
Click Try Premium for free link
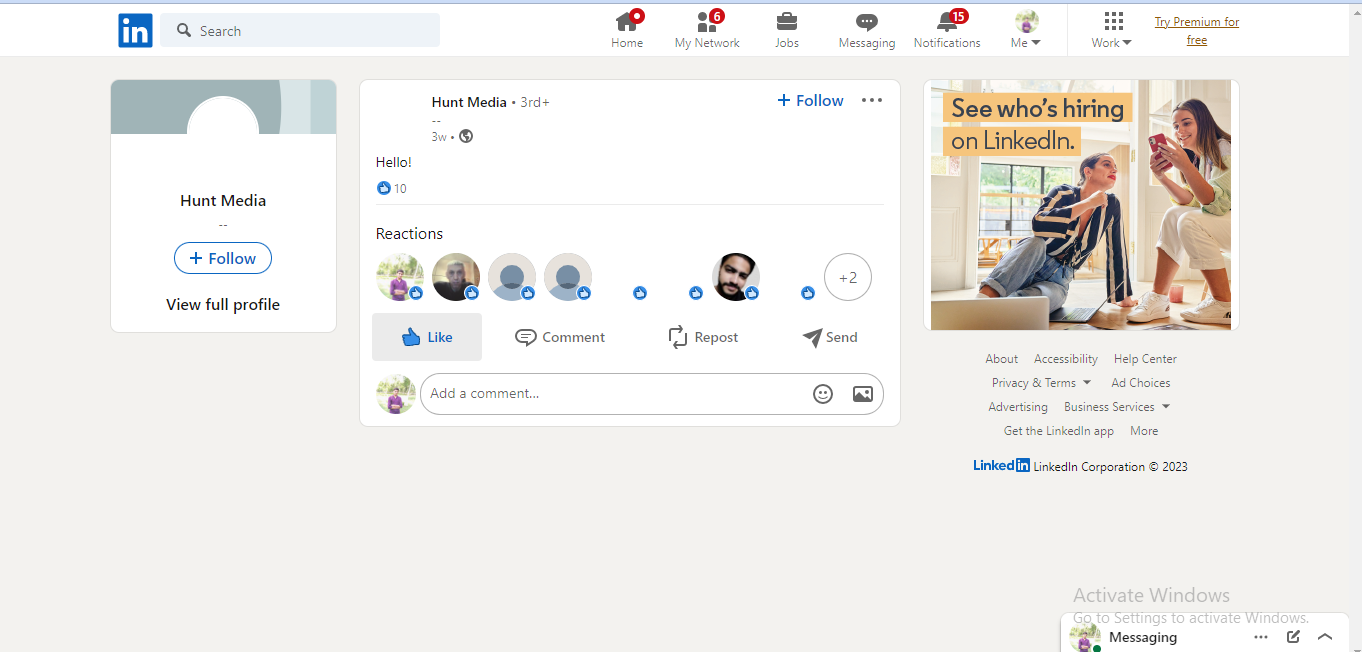pos(1197,31)
